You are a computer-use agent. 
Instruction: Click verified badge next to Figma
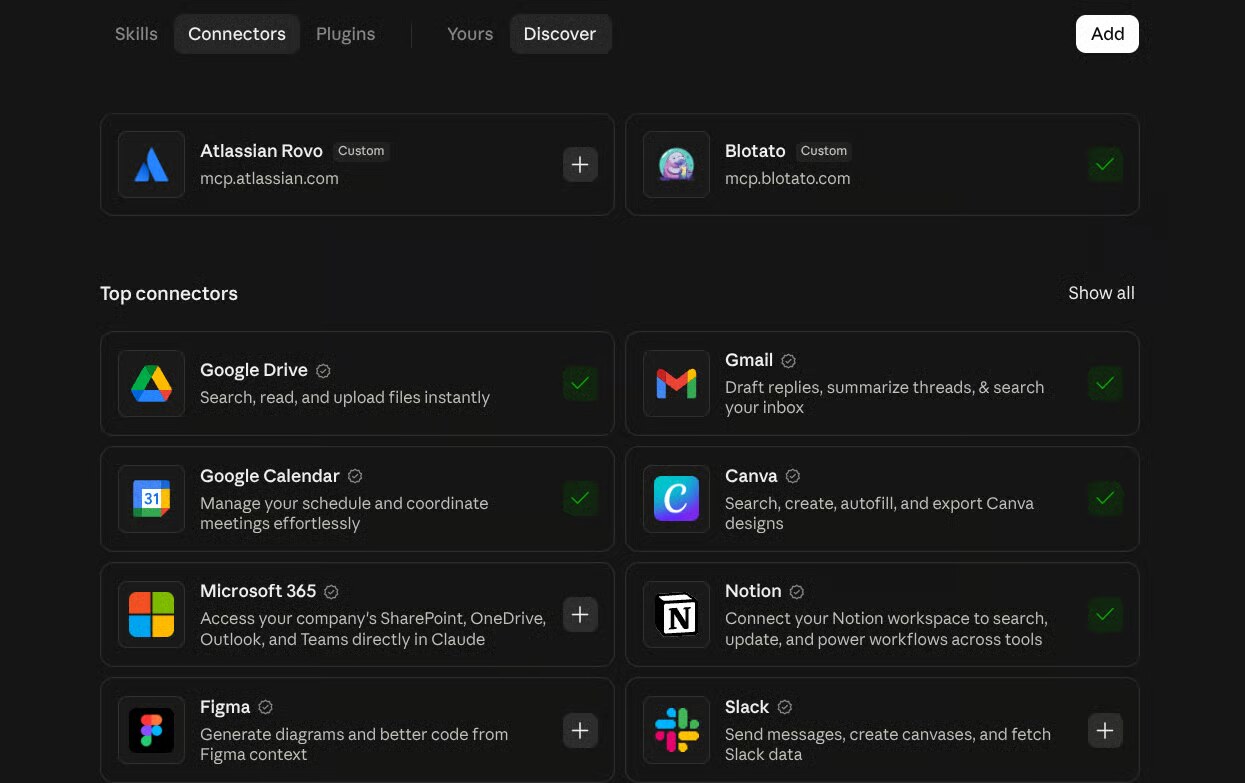(265, 707)
